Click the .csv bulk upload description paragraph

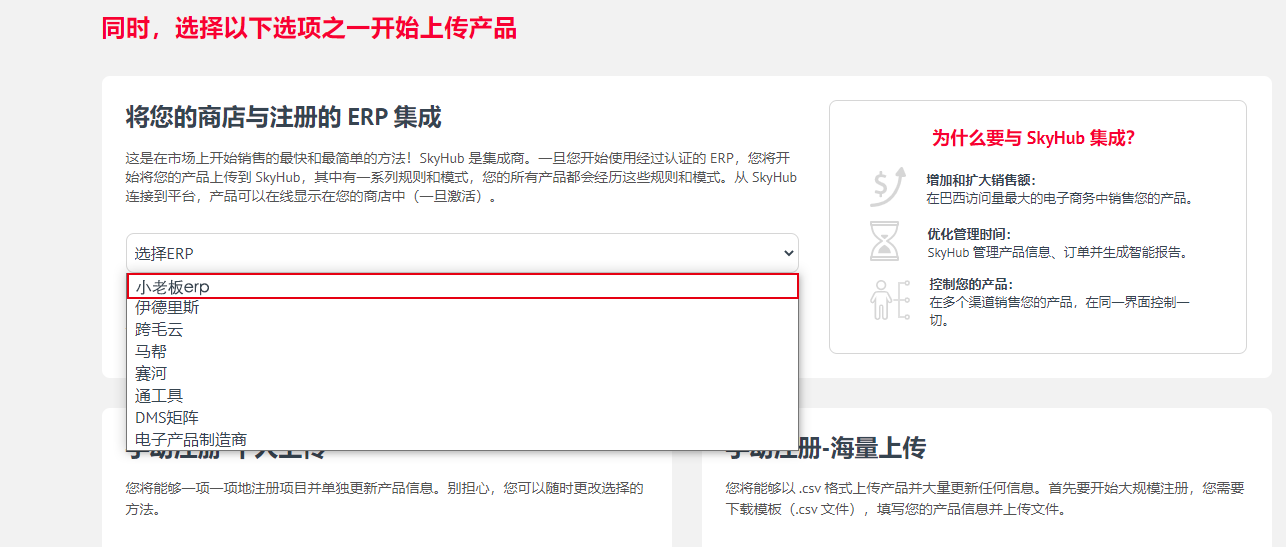point(985,499)
